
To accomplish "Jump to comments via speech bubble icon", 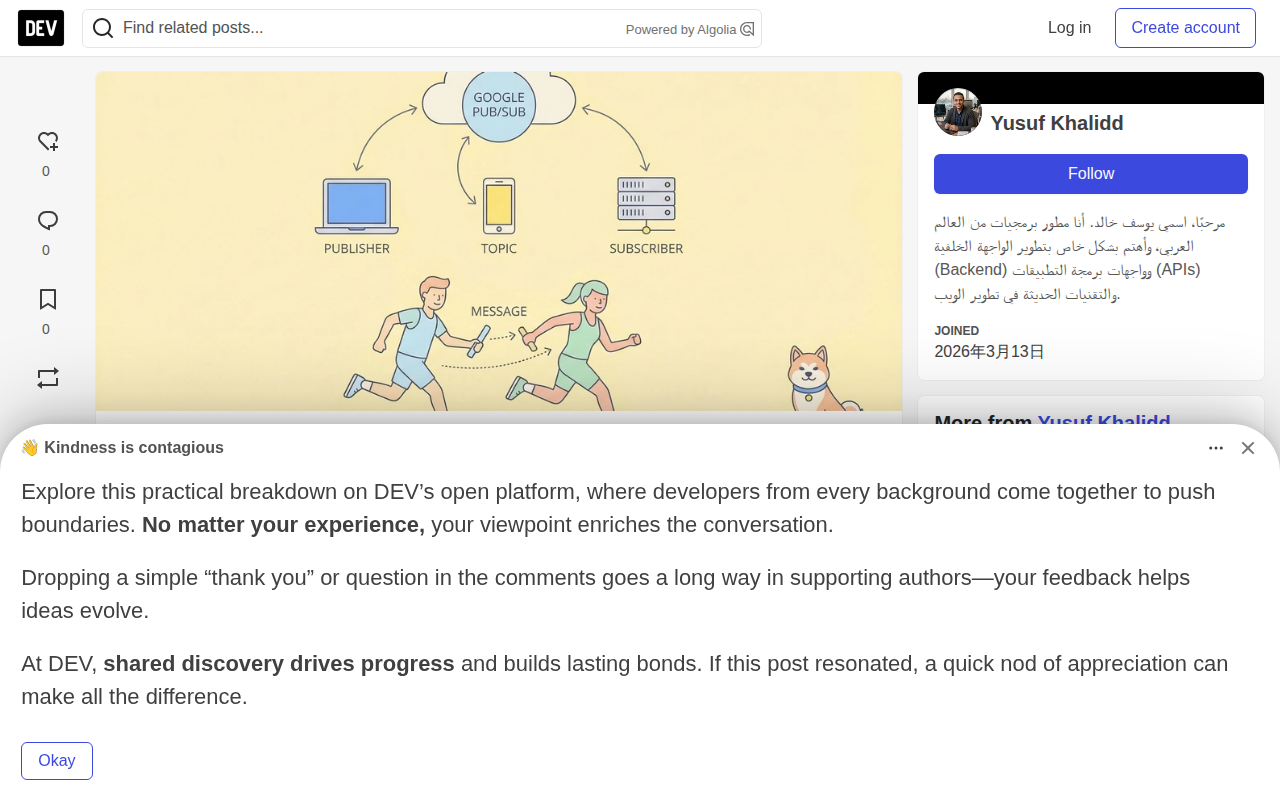I will click(x=47, y=221).
